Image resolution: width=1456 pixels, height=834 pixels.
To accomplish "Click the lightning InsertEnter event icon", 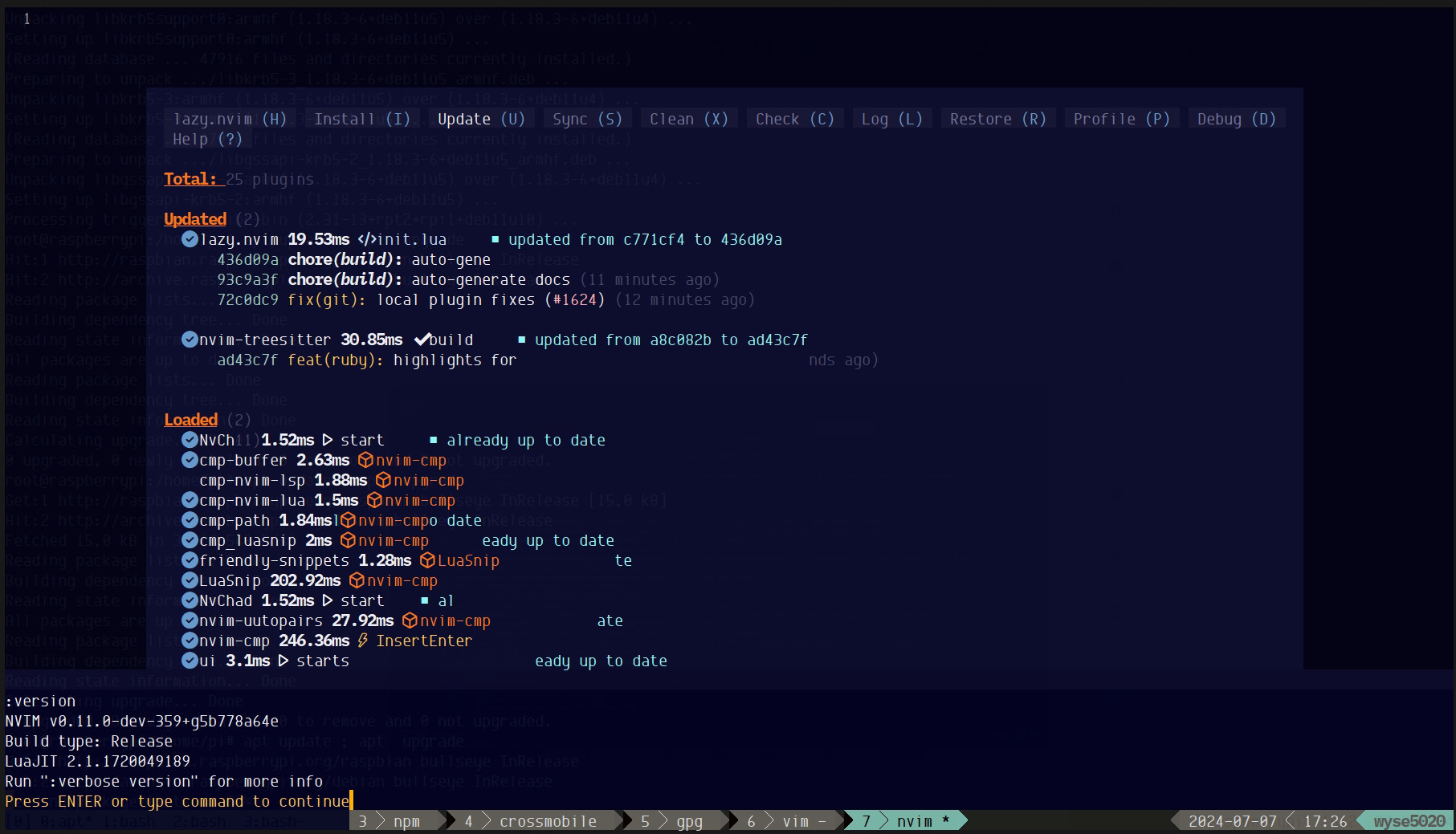I will (x=363, y=641).
